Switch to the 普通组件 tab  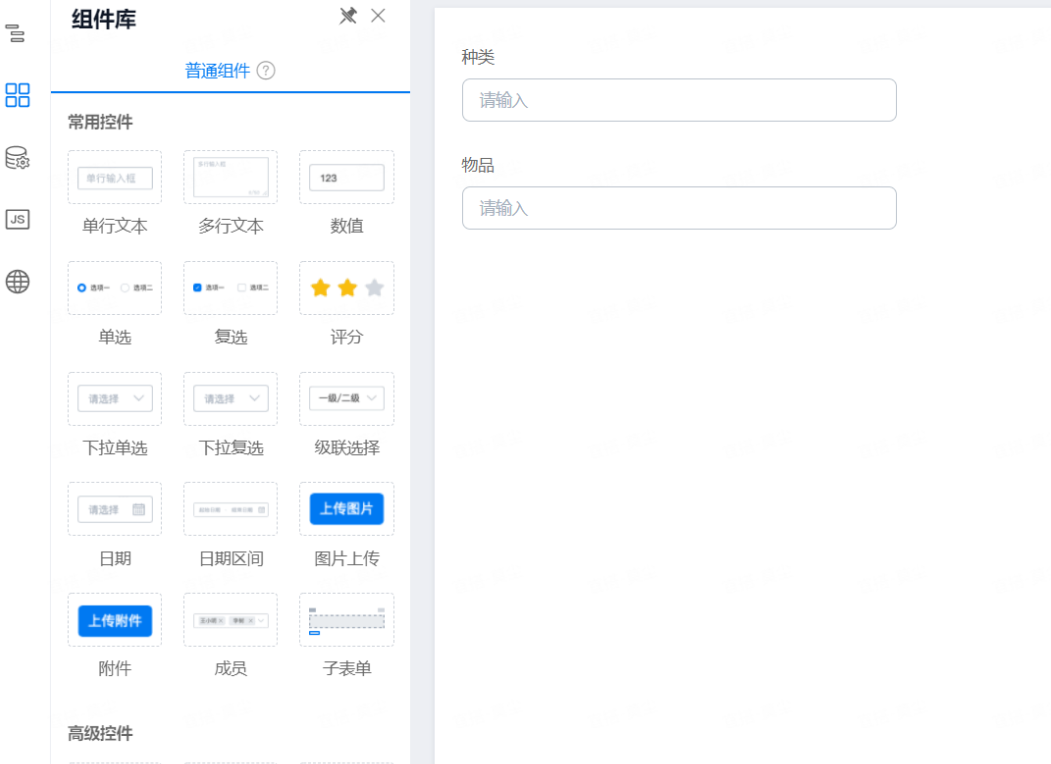point(217,70)
